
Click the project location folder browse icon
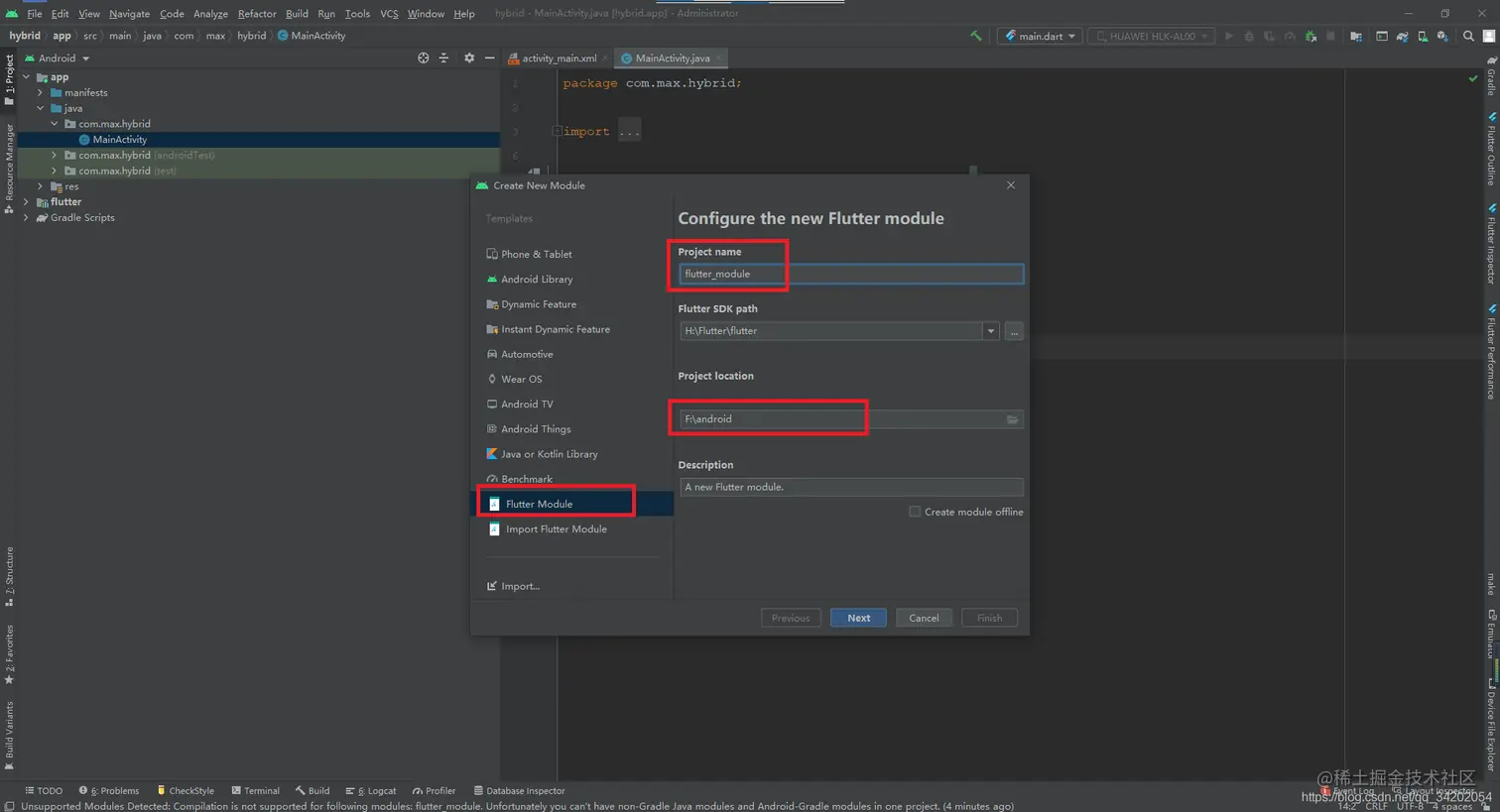1013,419
